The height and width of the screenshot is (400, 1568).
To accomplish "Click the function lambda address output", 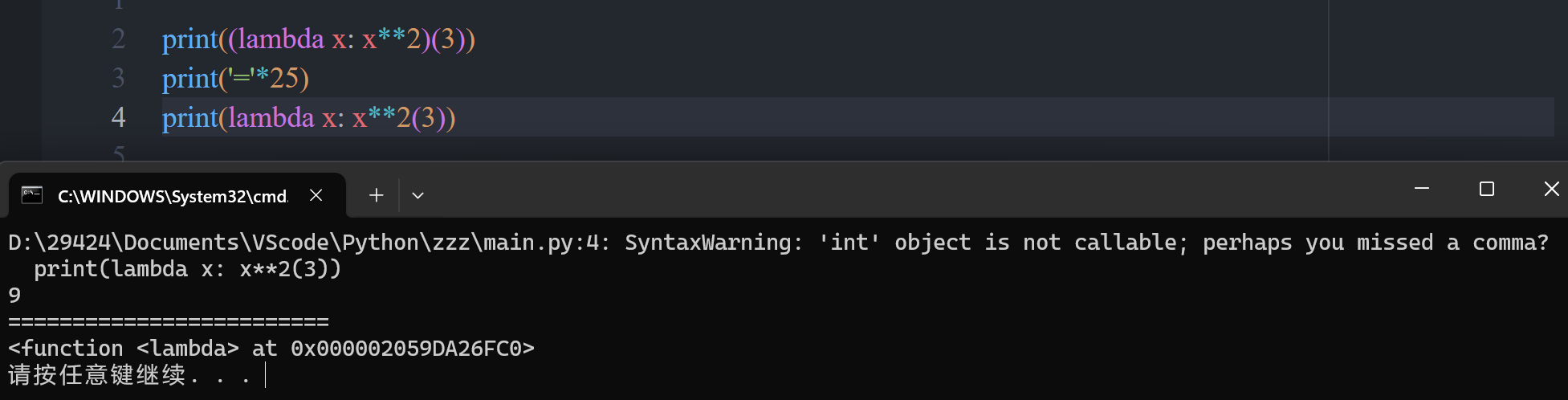I will [271, 348].
